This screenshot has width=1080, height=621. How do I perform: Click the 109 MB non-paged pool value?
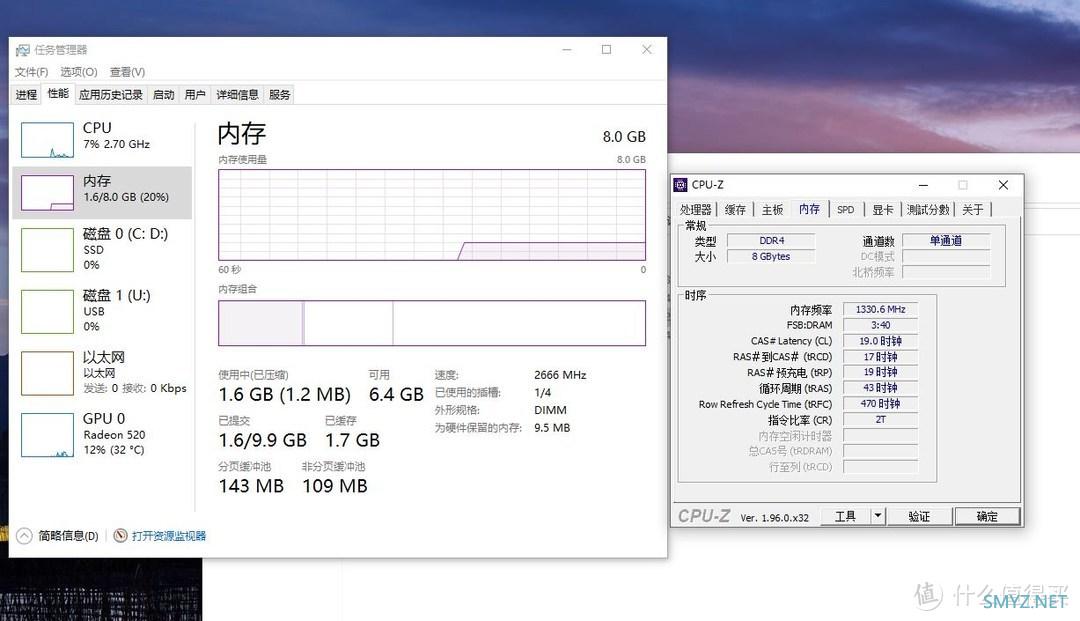335,486
